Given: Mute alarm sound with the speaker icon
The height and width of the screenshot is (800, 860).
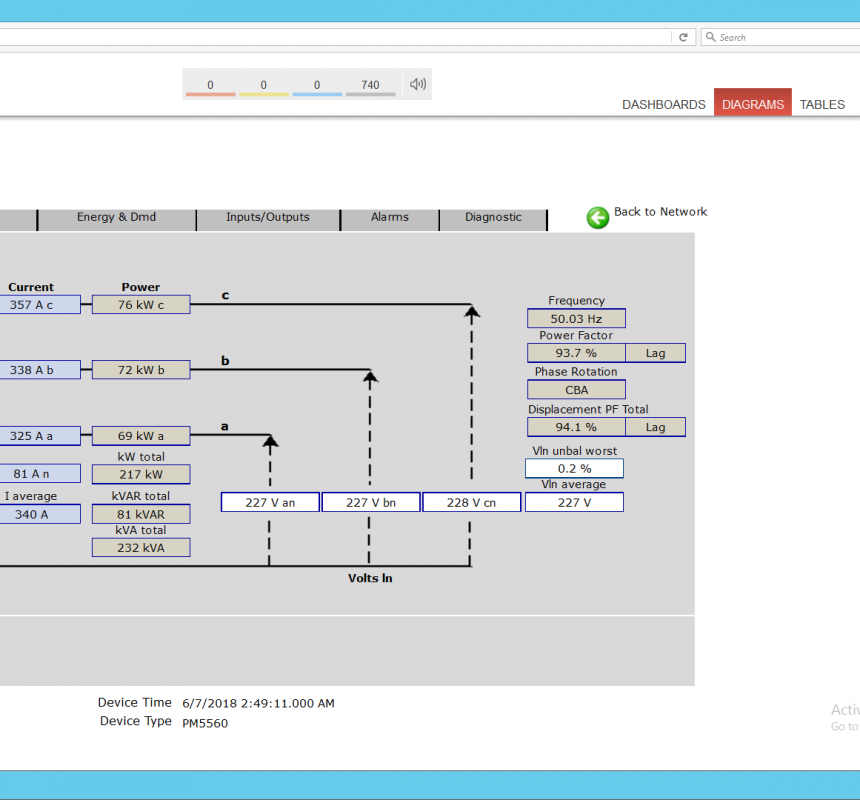Looking at the screenshot, I should tap(417, 84).
